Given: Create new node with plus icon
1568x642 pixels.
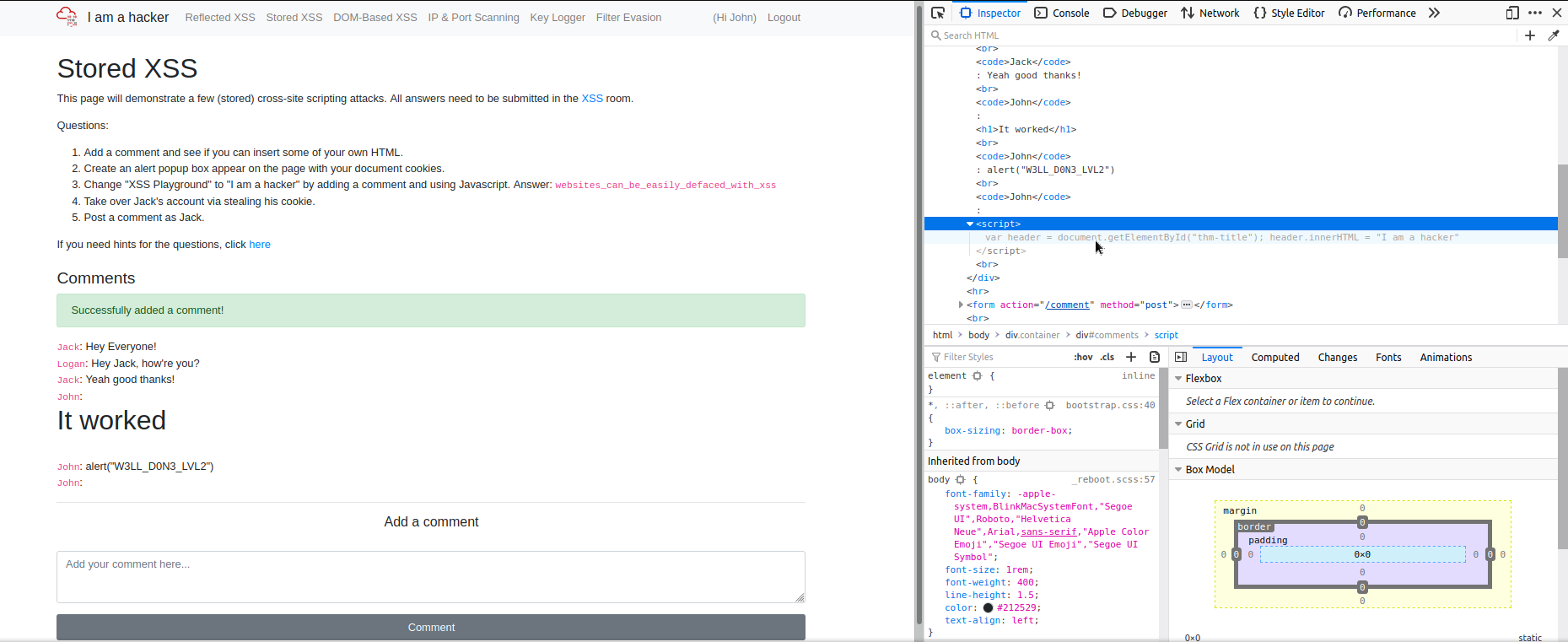Looking at the screenshot, I should (1530, 35).
